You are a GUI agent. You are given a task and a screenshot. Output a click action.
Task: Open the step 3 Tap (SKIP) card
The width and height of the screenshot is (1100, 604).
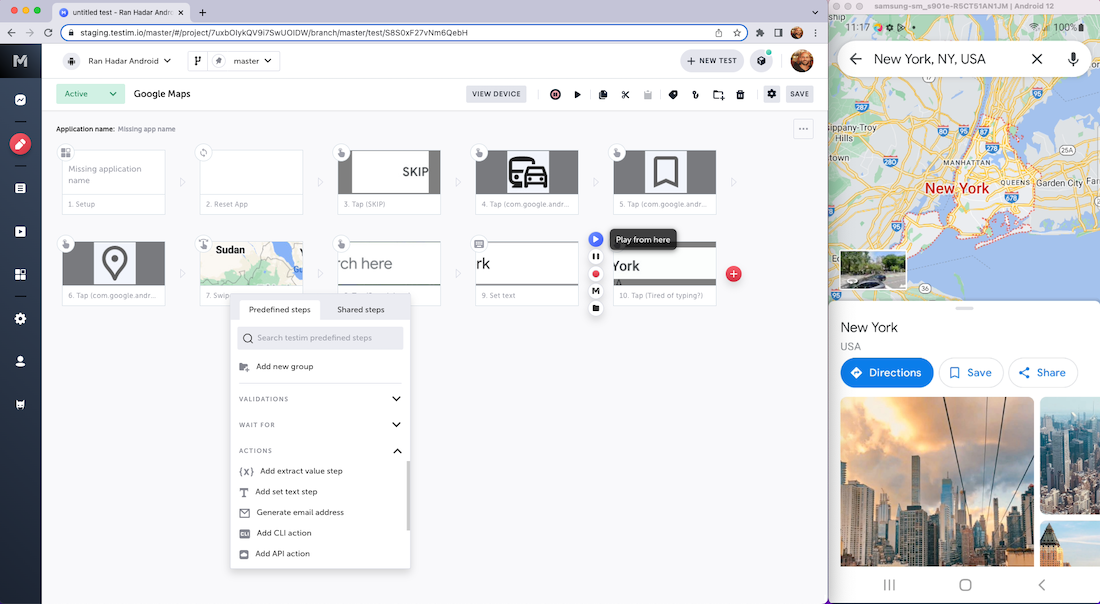click(x=389, y=182)
